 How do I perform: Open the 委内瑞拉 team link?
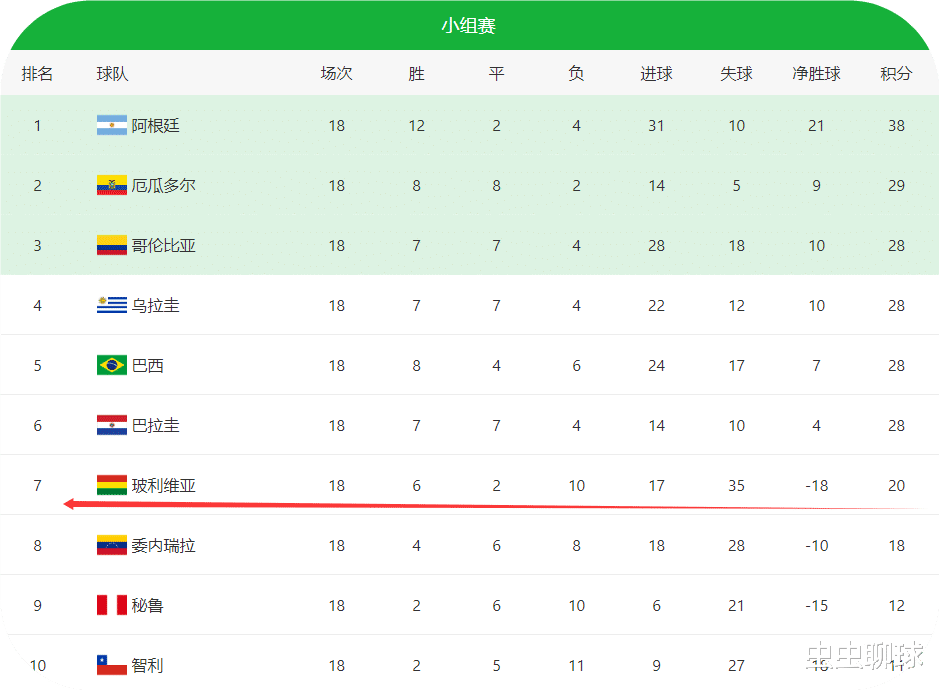(x=164, y=546)
